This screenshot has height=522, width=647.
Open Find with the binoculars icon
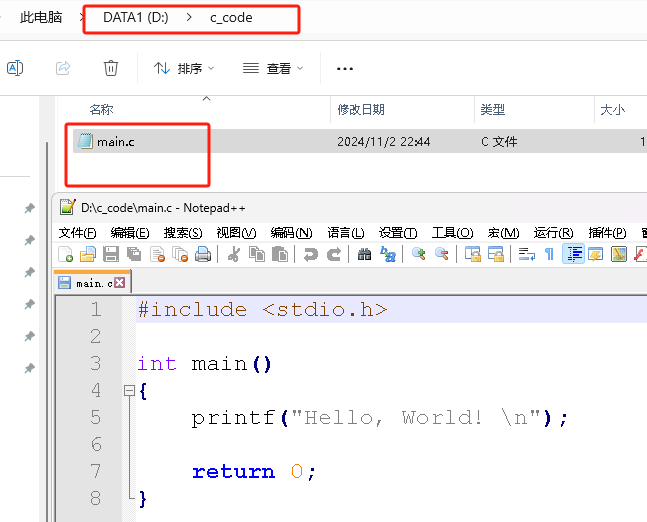pos(364,254)
